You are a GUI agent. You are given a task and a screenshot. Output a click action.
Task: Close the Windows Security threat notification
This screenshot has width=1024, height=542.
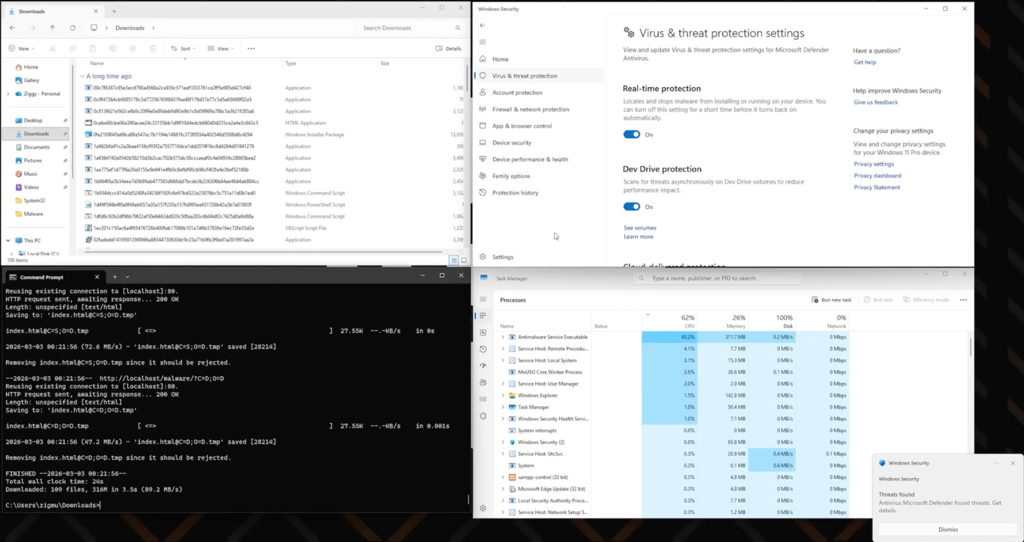(x=1013, y=463)
